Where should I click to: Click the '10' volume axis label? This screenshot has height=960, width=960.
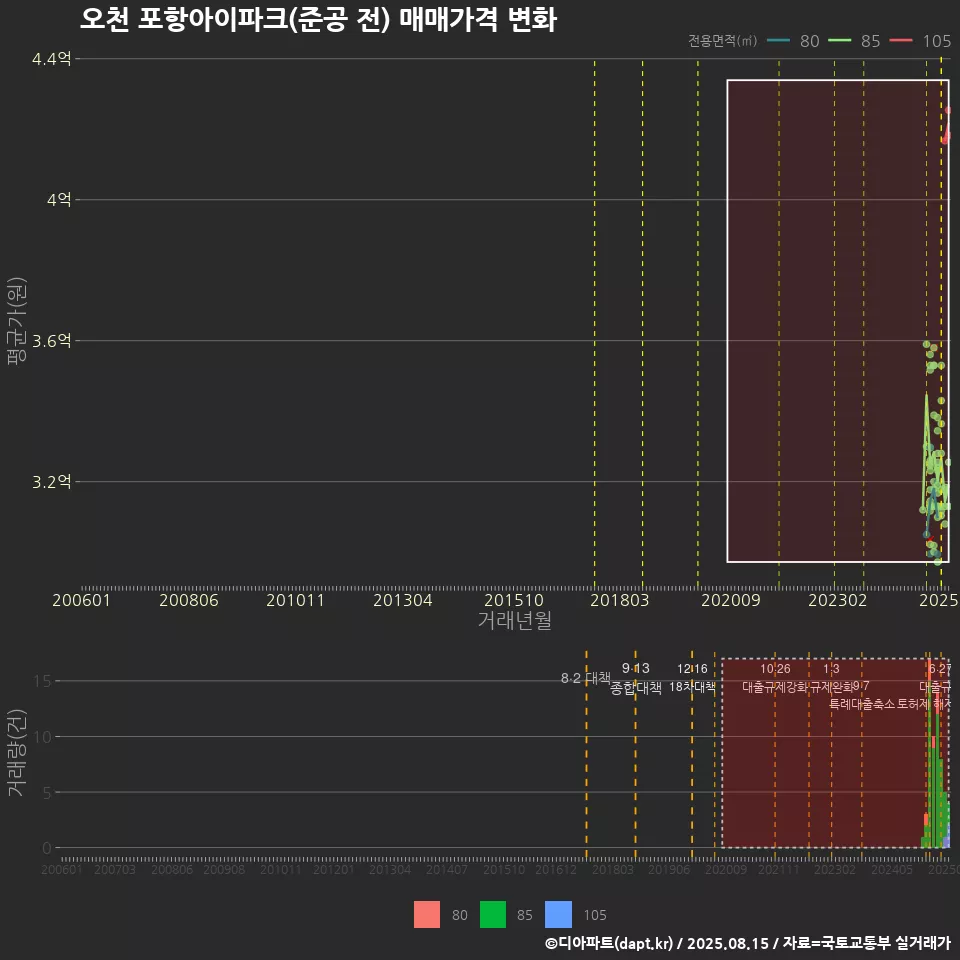[43, 737]
